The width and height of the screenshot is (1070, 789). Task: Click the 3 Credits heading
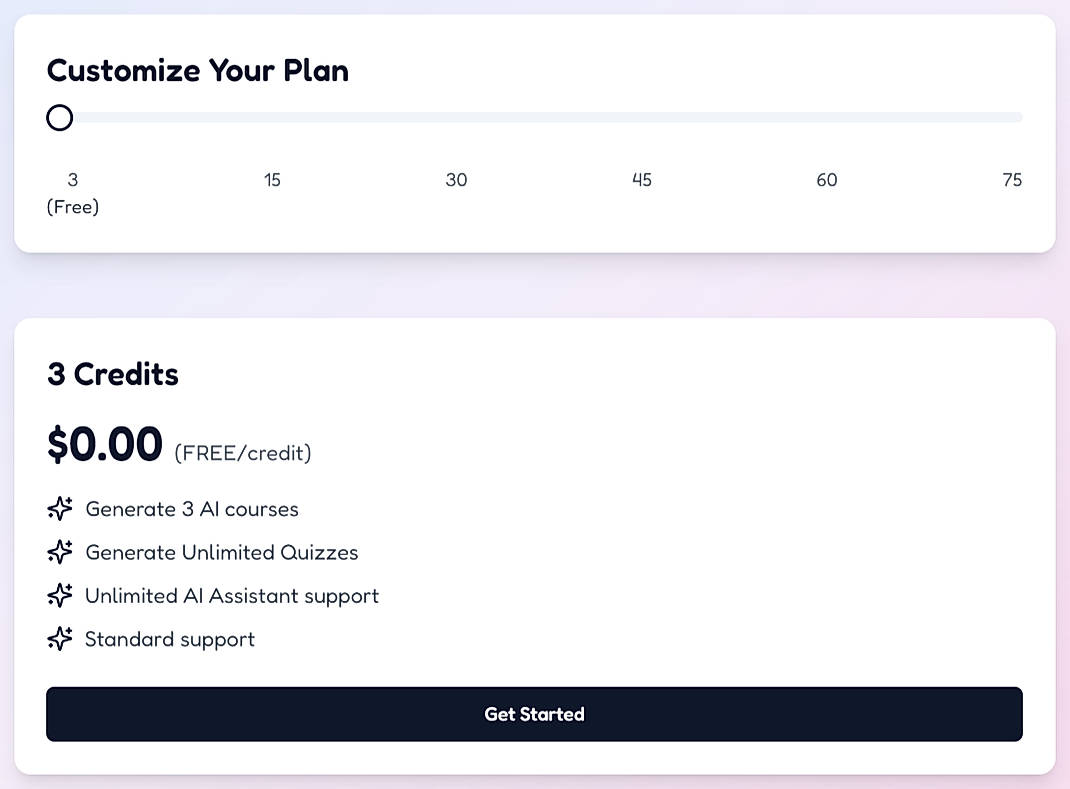pyautogui.click(x=112, y=374)
